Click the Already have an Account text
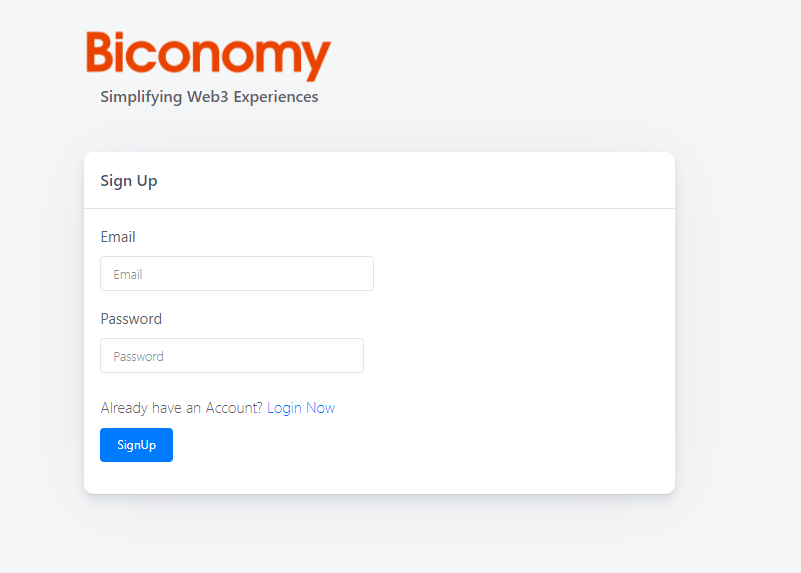Screen dimensions: 801x573 click(x=181, y=408)
